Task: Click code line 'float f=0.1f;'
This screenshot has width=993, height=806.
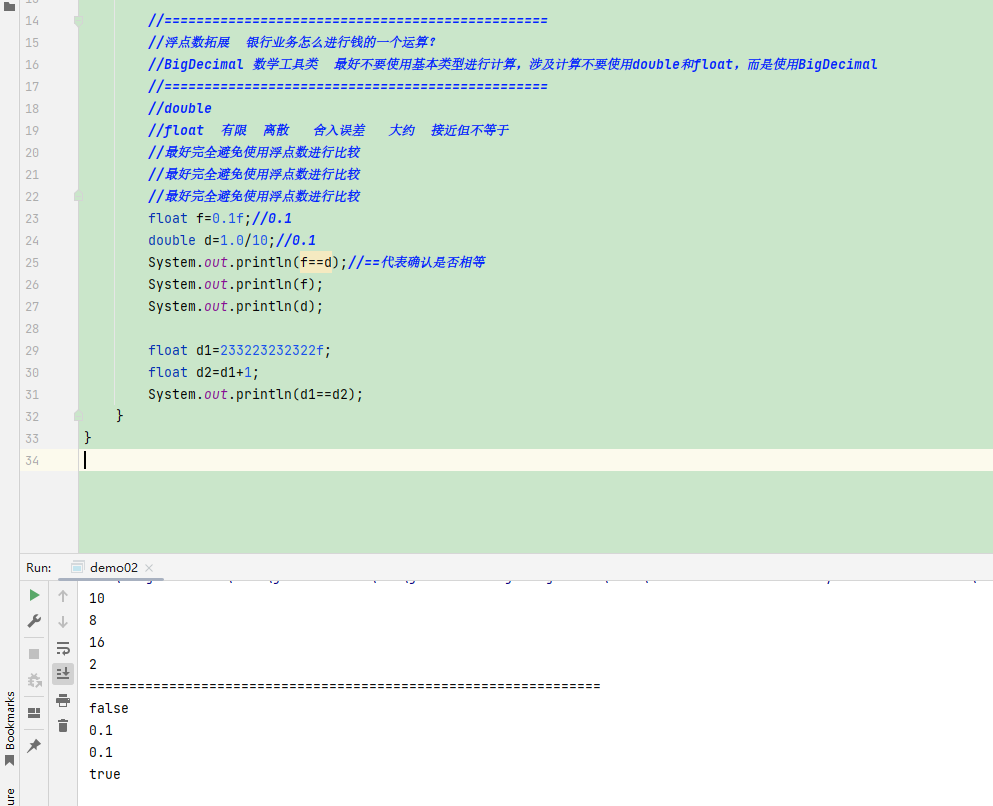Action: click(x=199, y=218)
